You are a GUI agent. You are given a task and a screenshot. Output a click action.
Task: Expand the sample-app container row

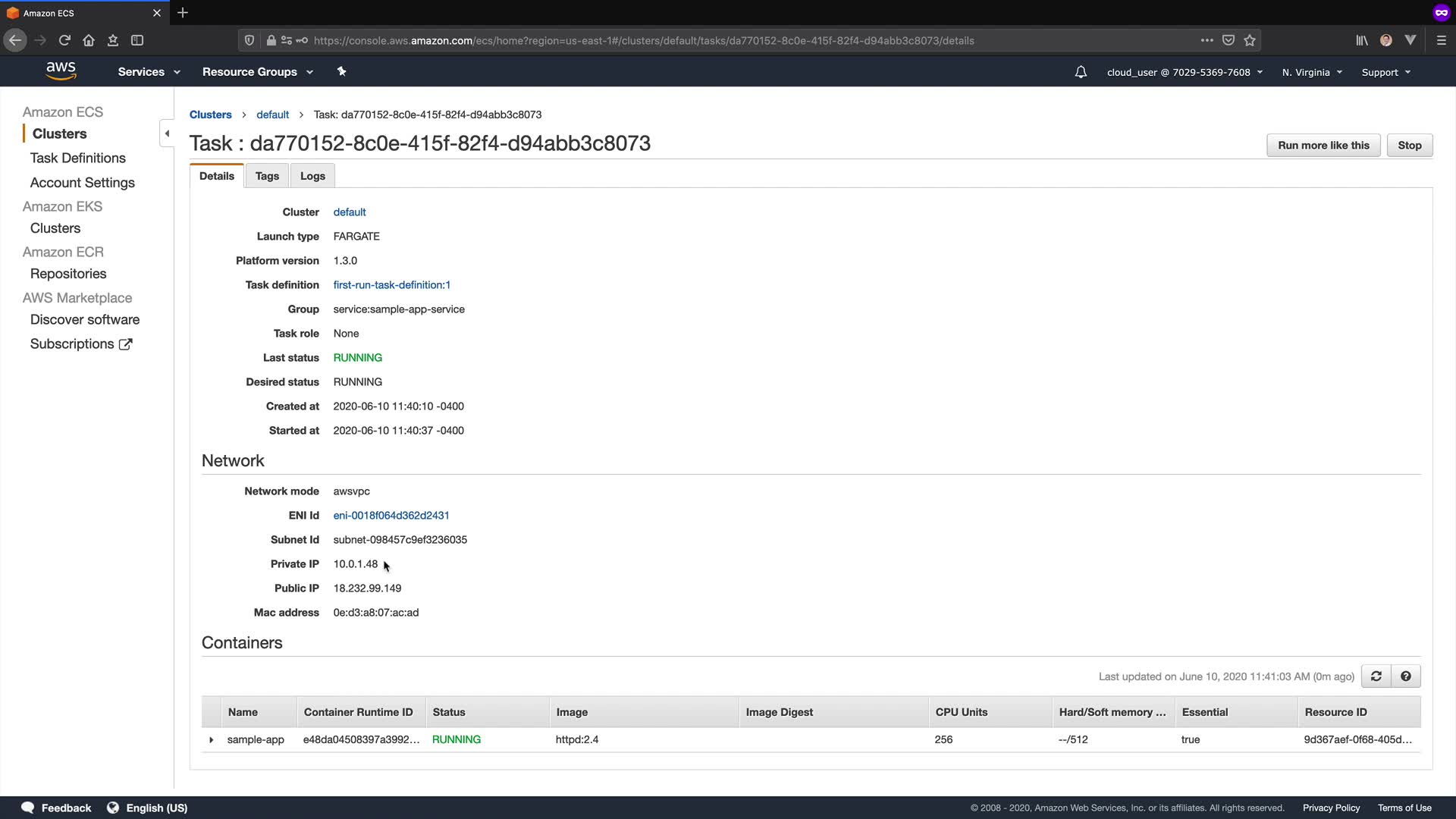pos(211,739)
